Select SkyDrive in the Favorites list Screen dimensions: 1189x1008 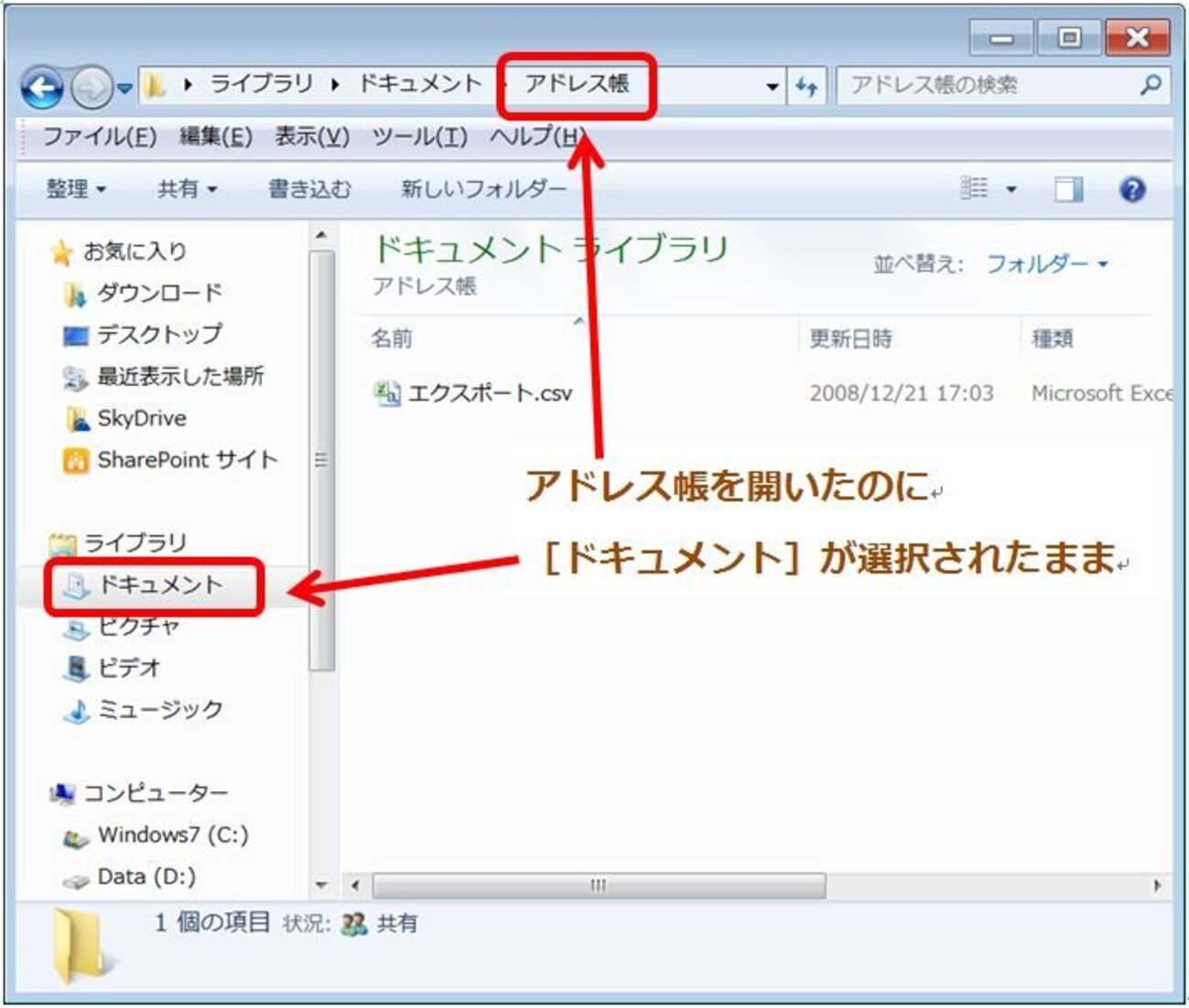pos(141,418)
